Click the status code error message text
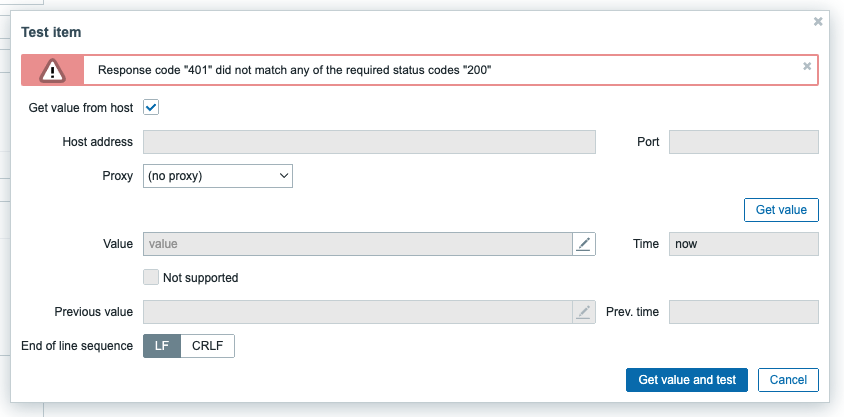This screenshot has width=844, height=417. (294, 70)
